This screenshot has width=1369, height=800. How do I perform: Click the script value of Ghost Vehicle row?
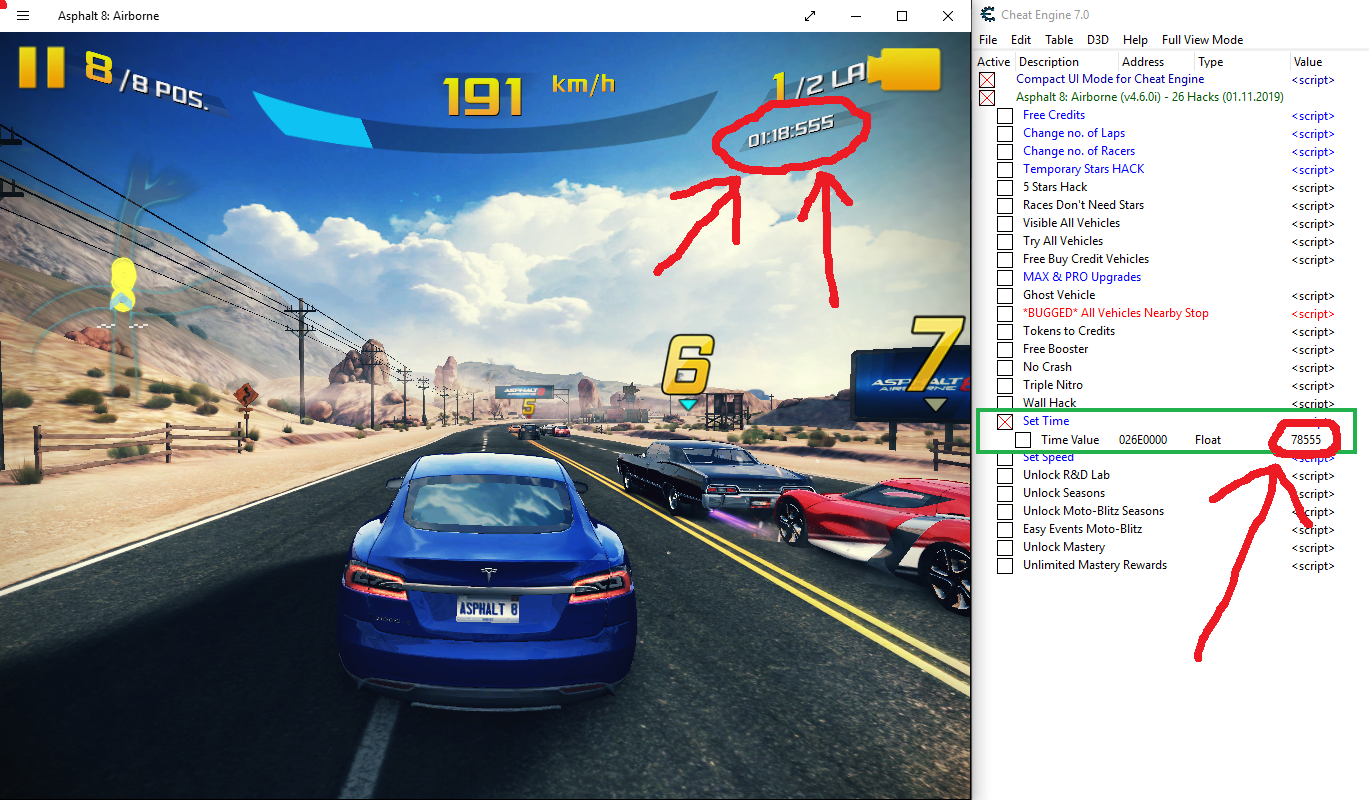point(1313,296)
